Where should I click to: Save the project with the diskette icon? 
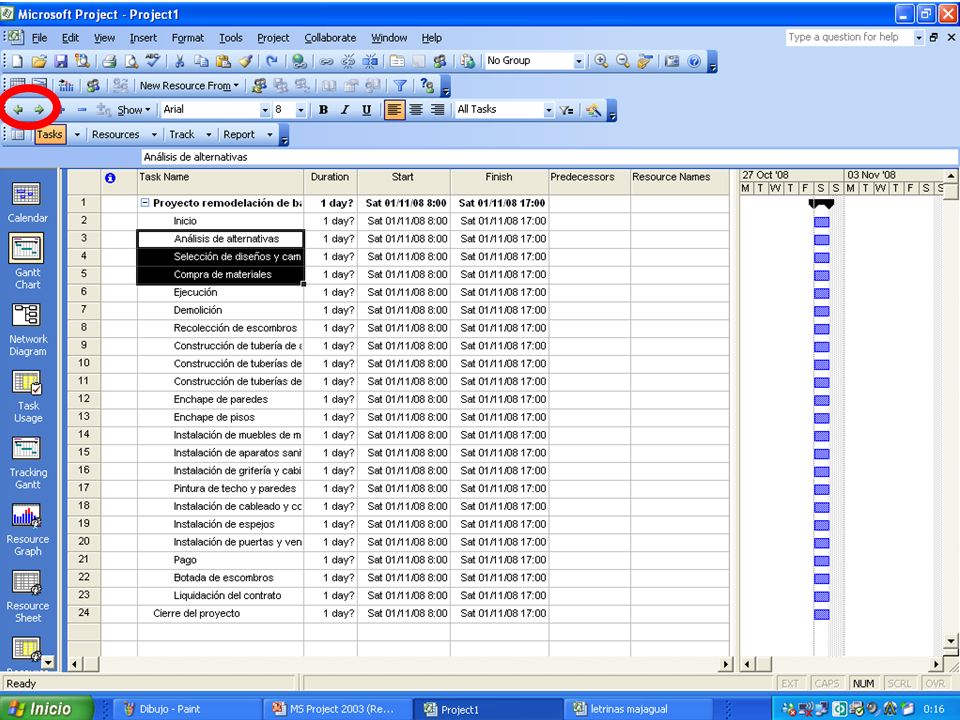click(x=61, y=61)
